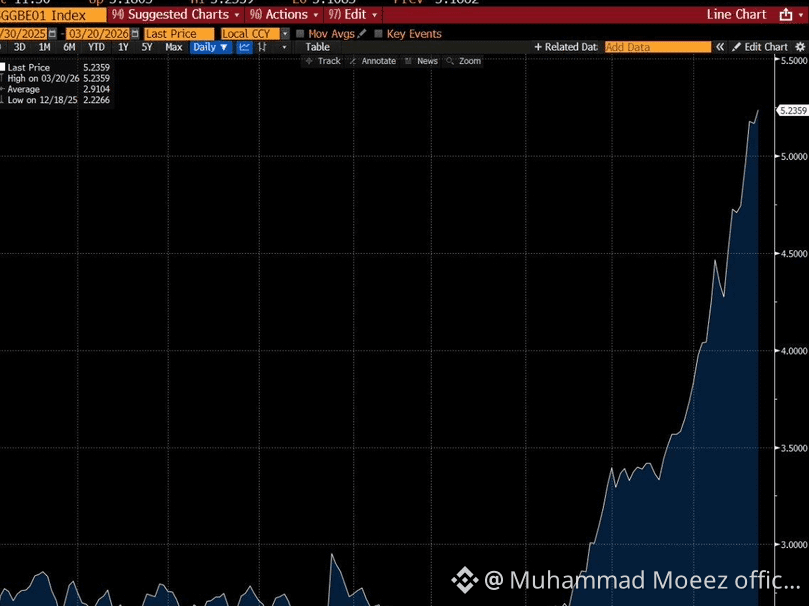This screenshot has height=606, width=809.
Task: Click the 3.5000 y-axis label
Action: 794,448
